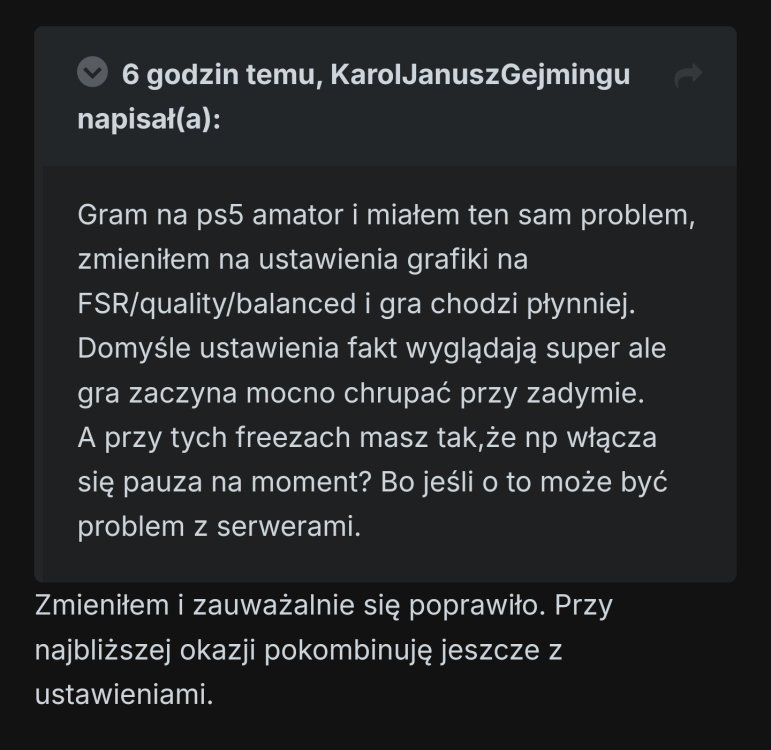Screen dimensions: 771x750
Task: Collapse the quote with the chevron icon
Action: [x=93, y=73]
